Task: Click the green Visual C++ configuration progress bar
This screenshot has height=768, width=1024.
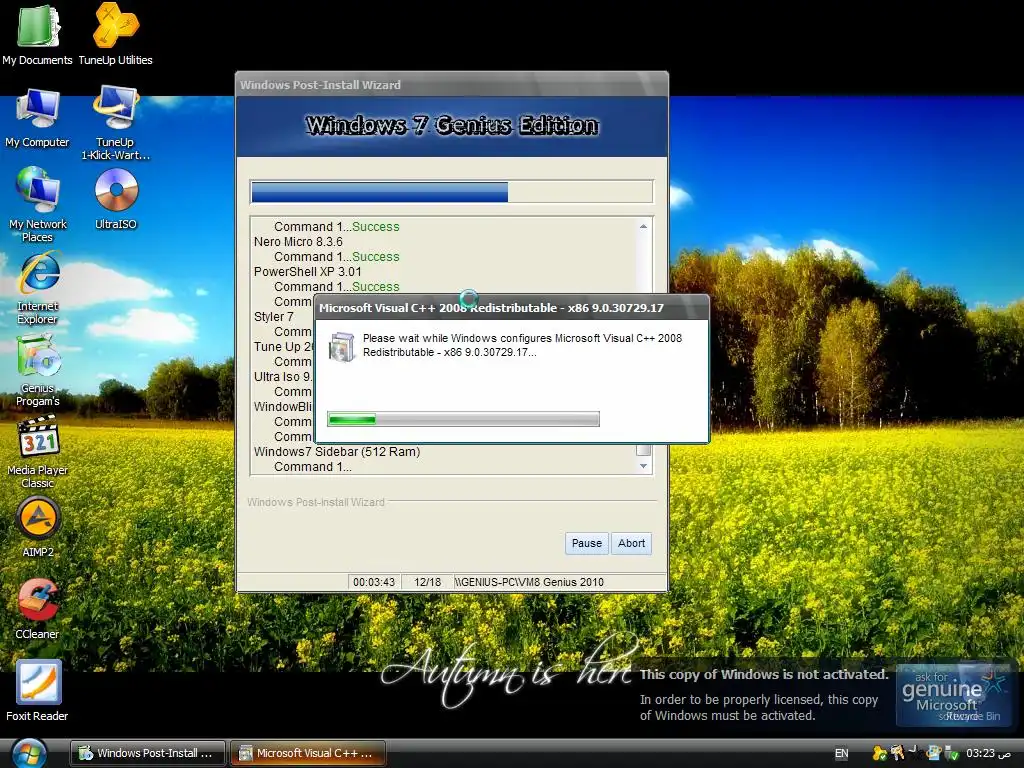Action: pos(463,419)
